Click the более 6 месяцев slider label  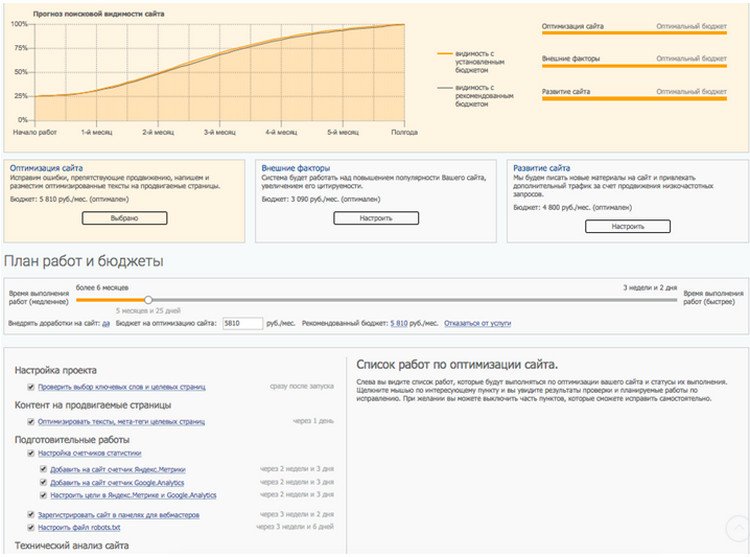click(x=102, y=288)
